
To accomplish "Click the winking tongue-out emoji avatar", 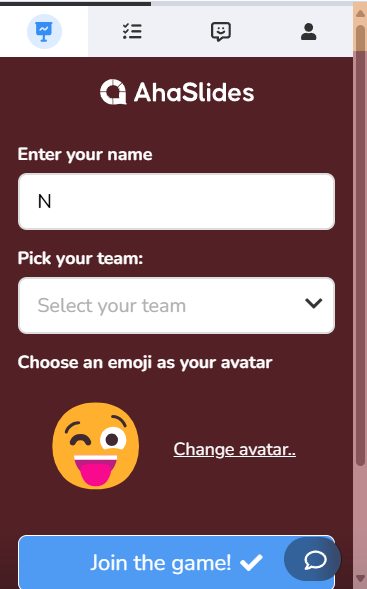I will pyautogui.click(x=96, y=446).
